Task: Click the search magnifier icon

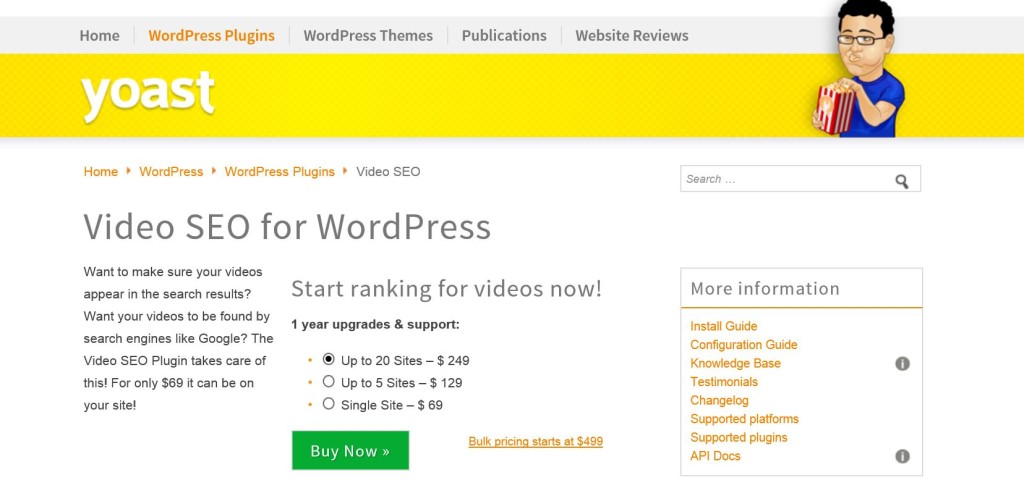Action: [x=901, y=182]
